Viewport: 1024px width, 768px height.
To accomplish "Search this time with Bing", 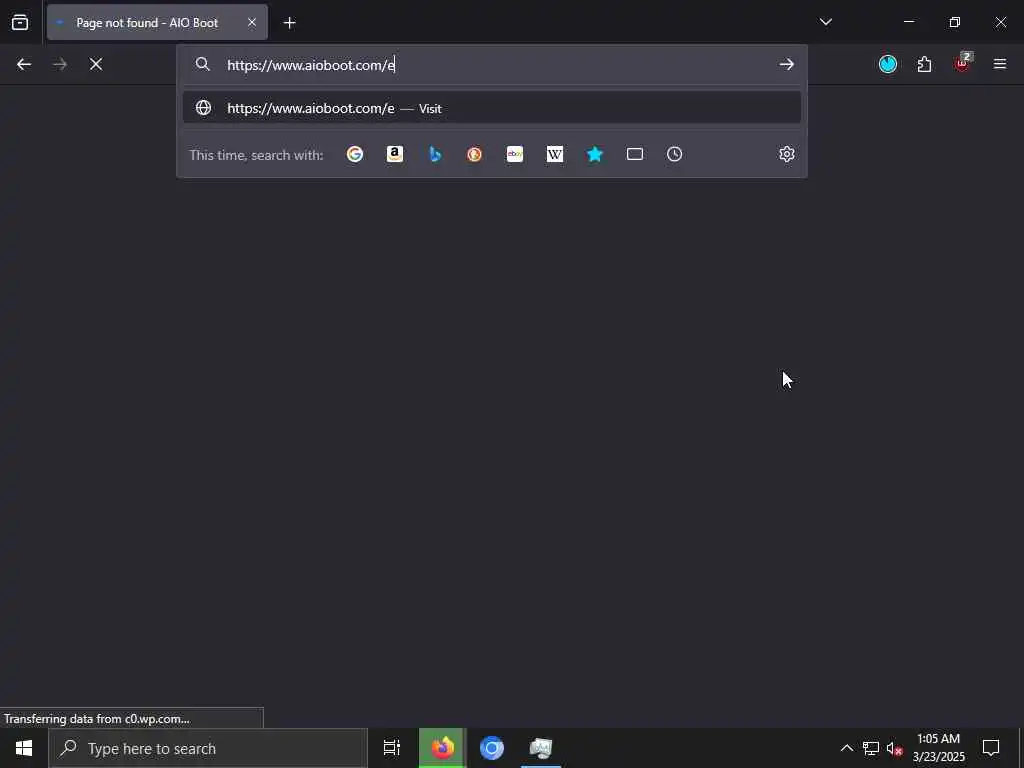I will 435,154.
